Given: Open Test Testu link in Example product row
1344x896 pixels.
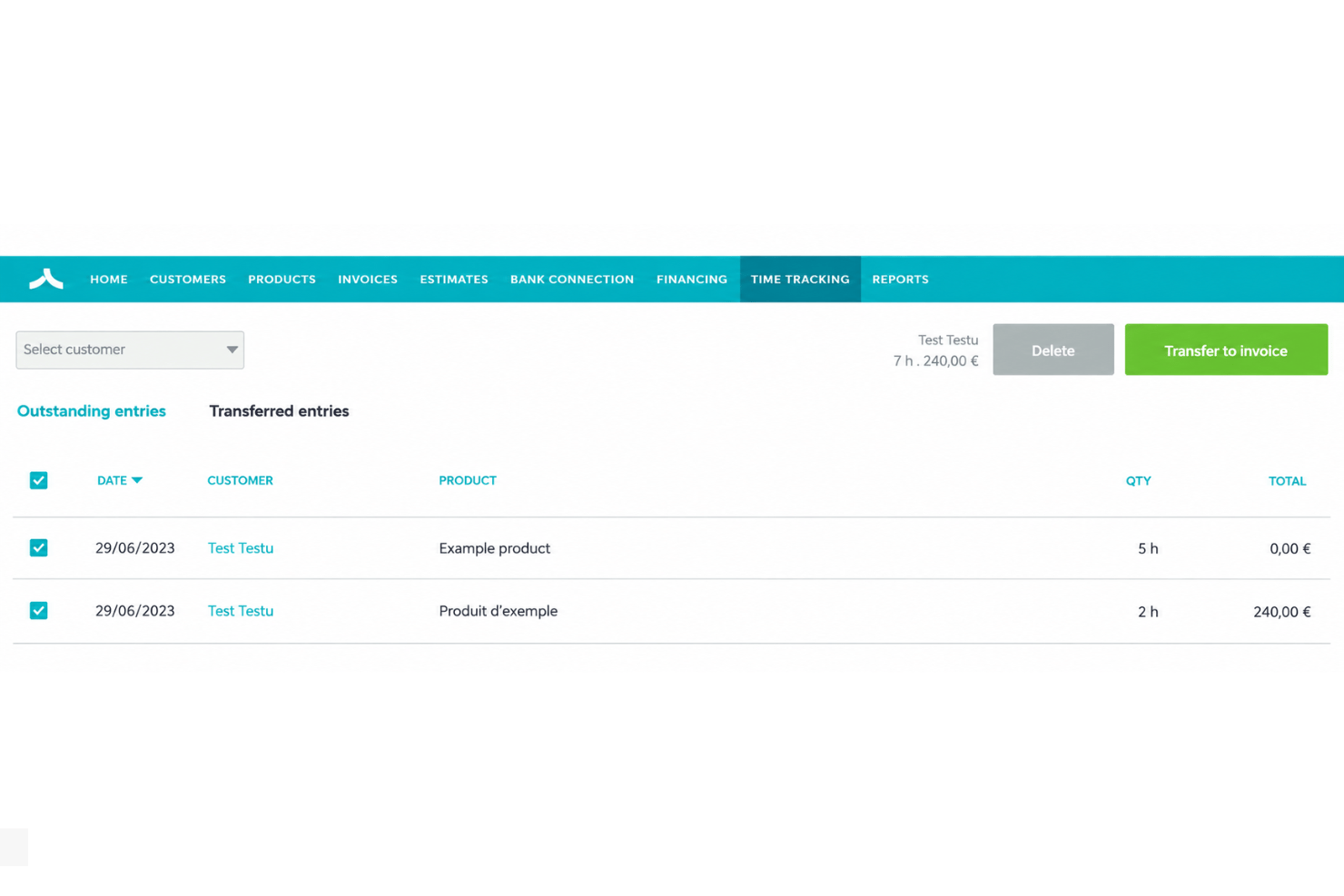Looking at the screenshot, I should (241, 548).
